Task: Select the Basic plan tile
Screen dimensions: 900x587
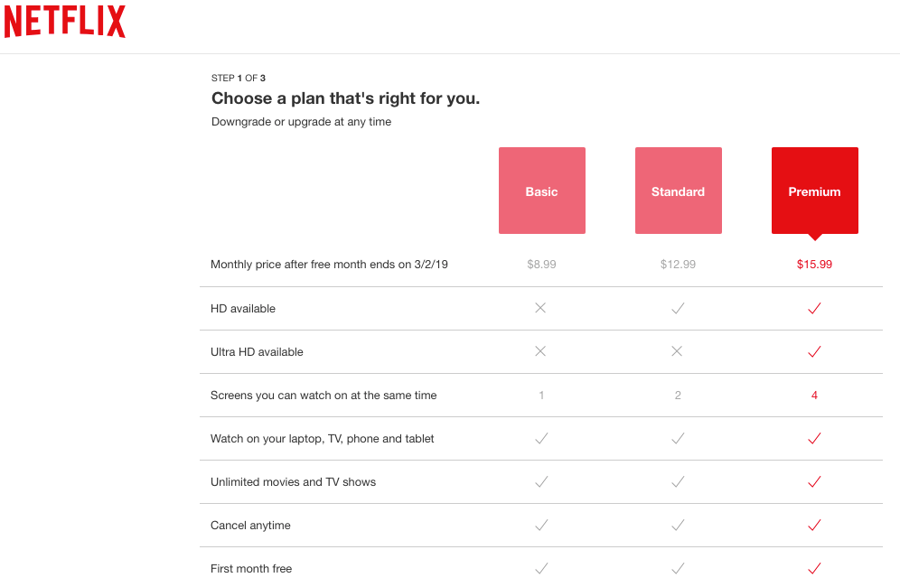Action: [542, 191]
